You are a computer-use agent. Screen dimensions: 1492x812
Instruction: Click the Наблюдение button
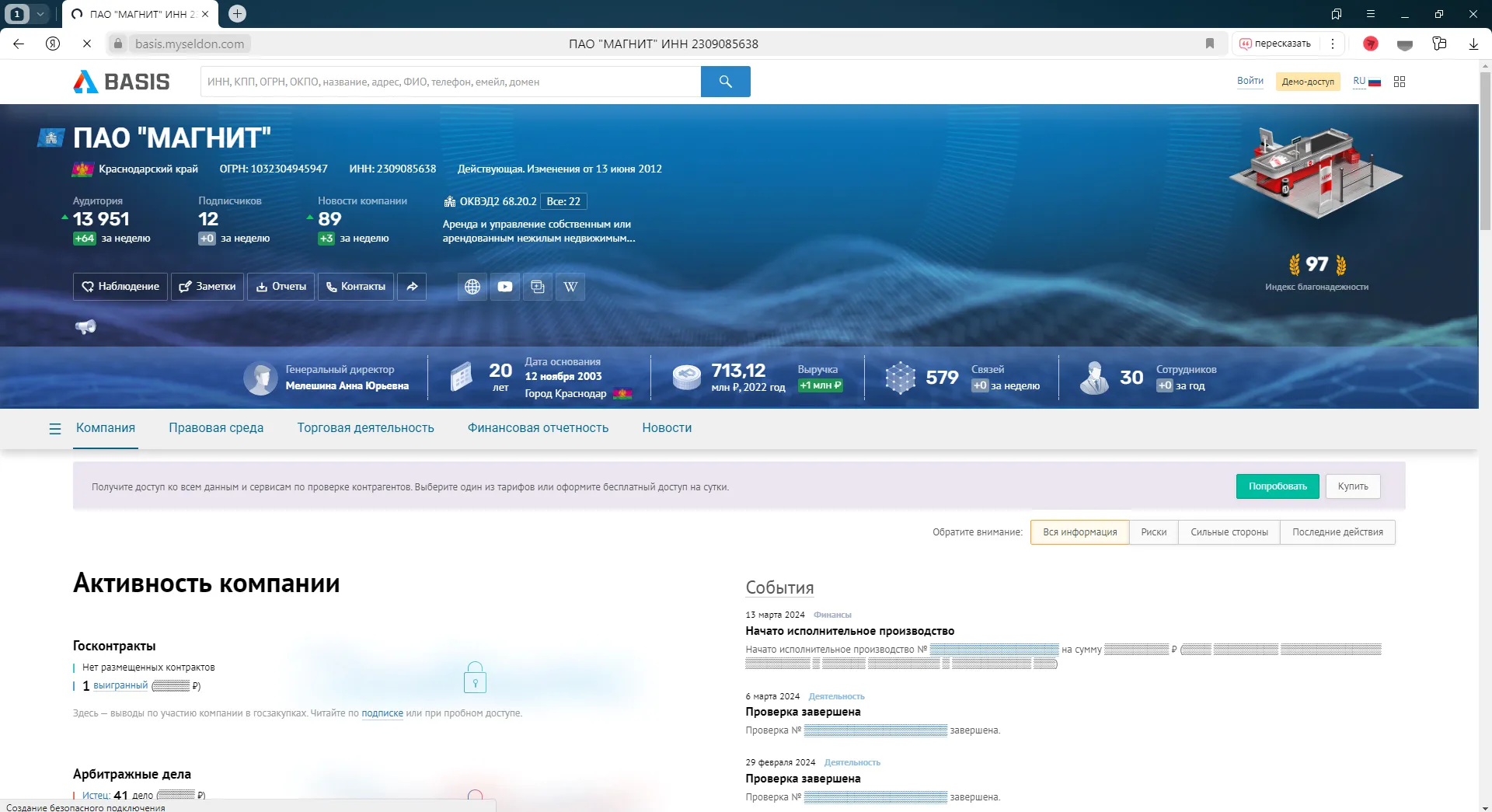[120, 287]
